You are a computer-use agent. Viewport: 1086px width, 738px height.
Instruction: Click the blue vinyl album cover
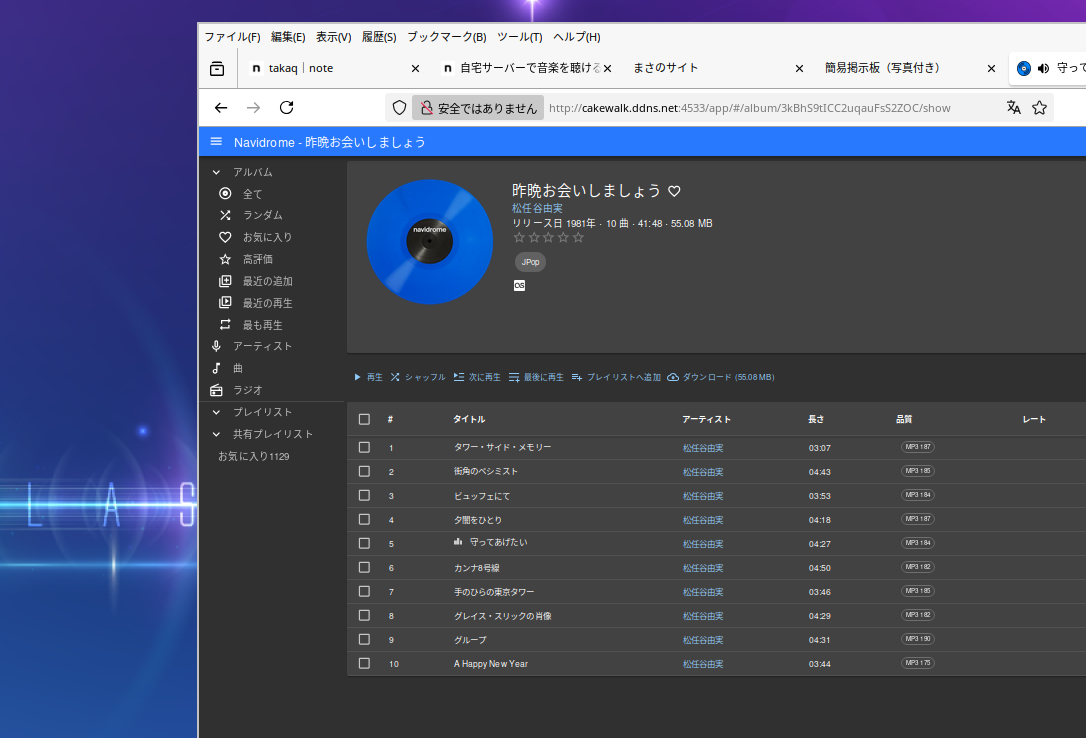click(430, 242)
